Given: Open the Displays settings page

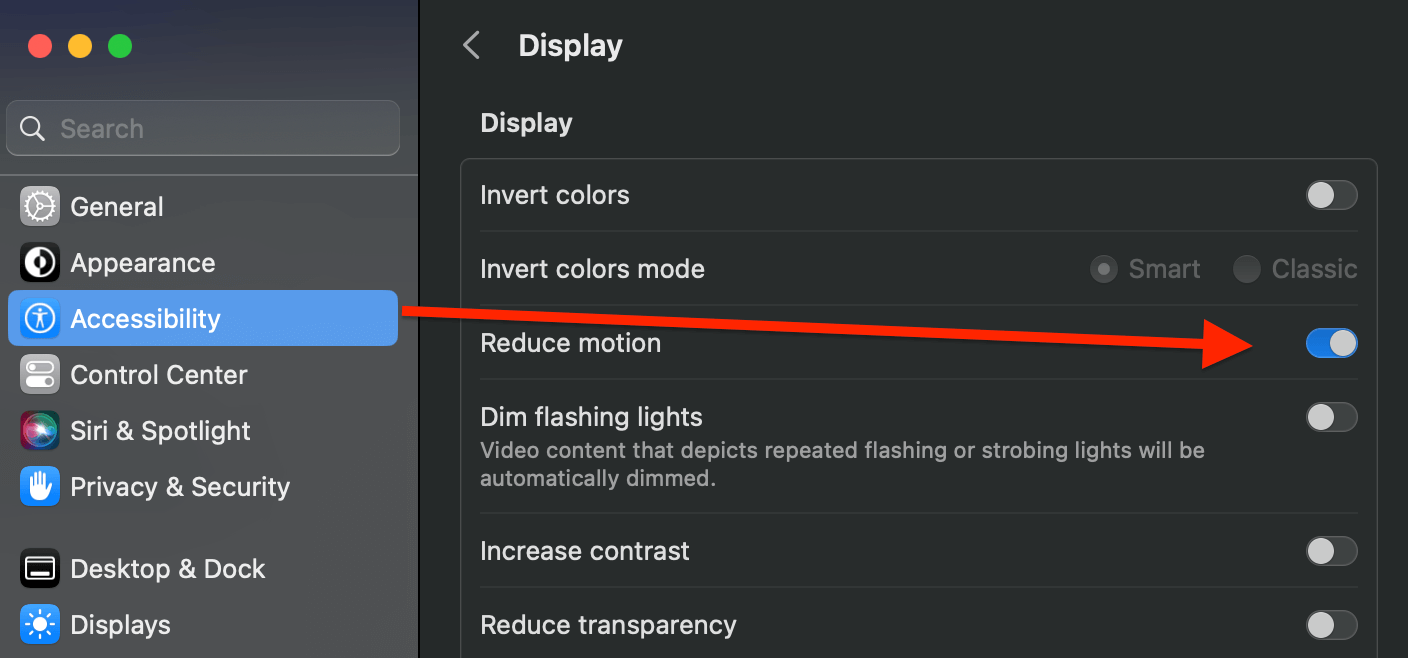Looking at the screenshot, I should tap(120, 624).
